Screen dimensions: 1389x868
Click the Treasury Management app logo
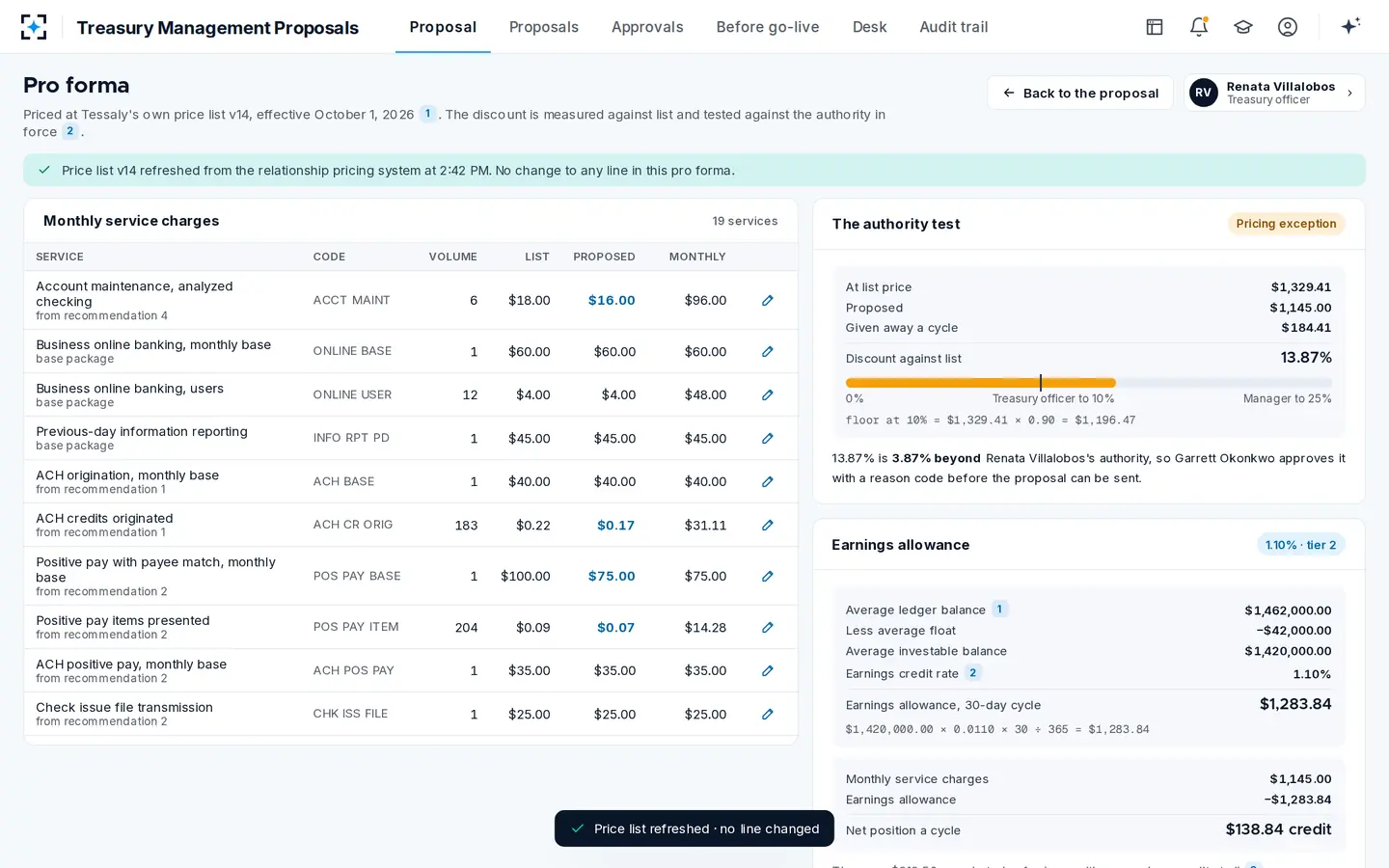(34, 27)
